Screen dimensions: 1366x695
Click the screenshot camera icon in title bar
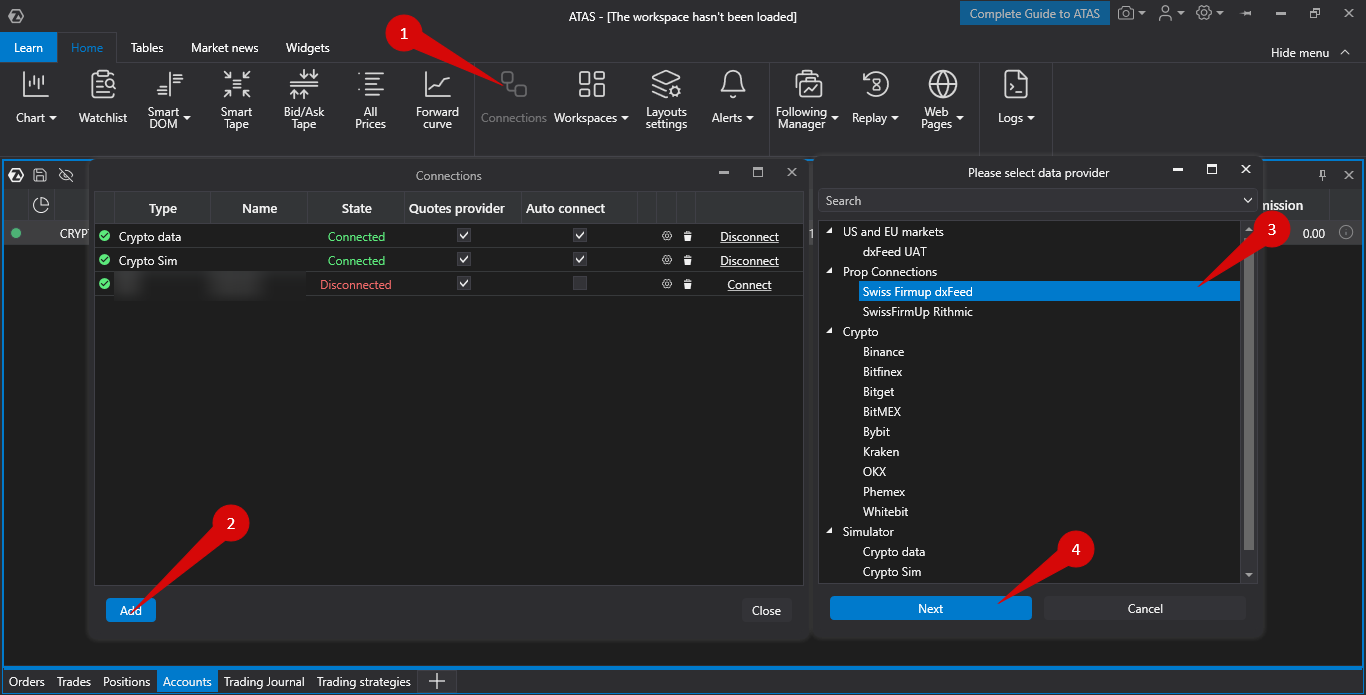pyautogui.click(x=1126, y=14)
